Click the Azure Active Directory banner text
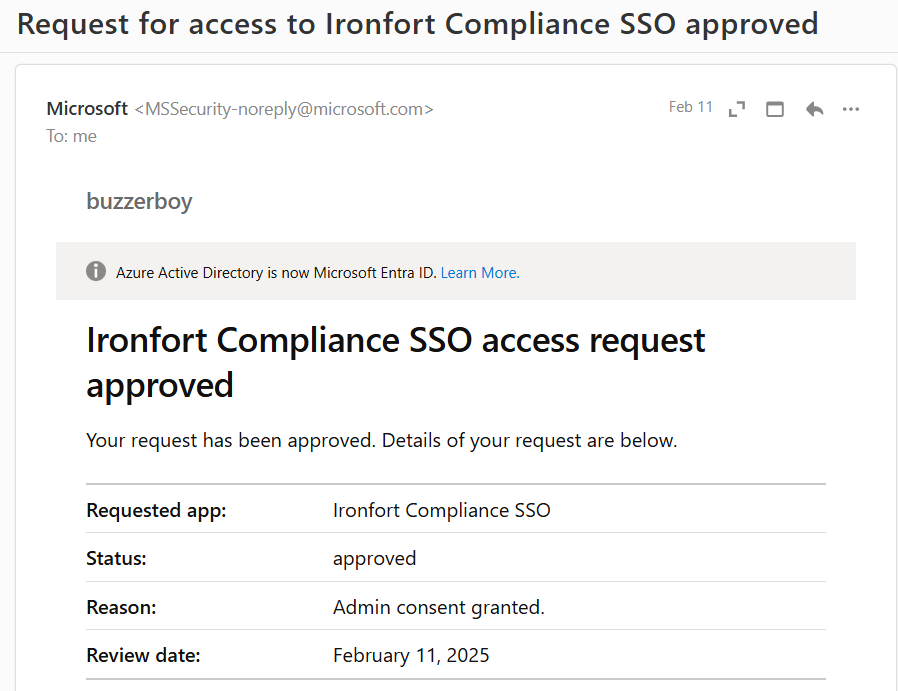 coord(276,272)
